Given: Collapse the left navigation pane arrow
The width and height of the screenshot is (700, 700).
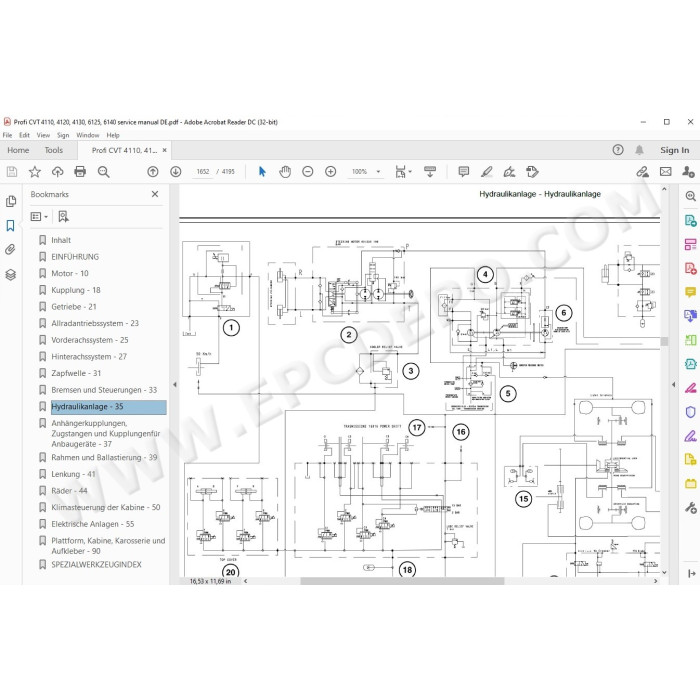Looking at the screenshot, I should (175, 384).
